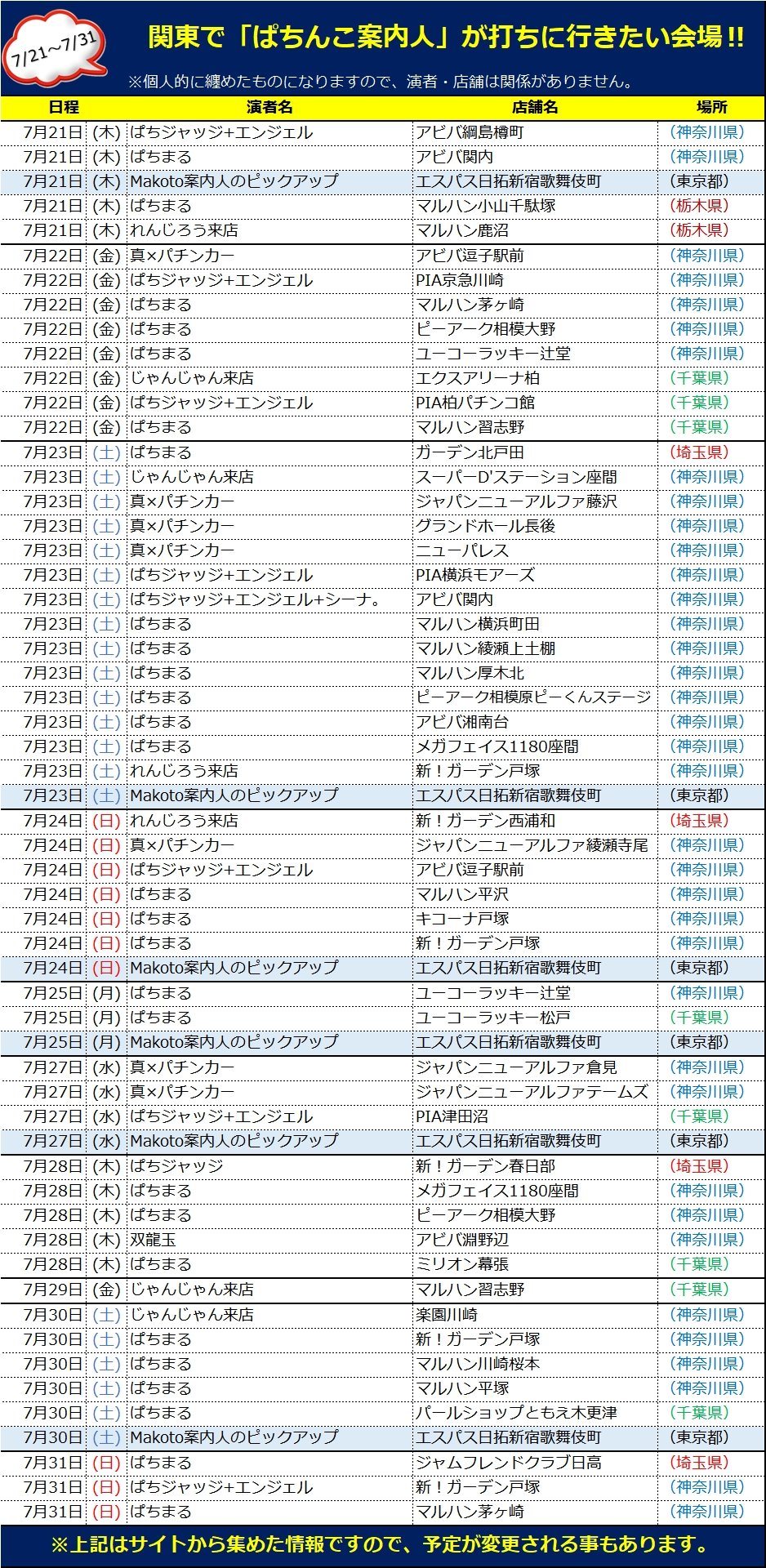Select store cell 新！ガーデン西浦和

[535, 821]
